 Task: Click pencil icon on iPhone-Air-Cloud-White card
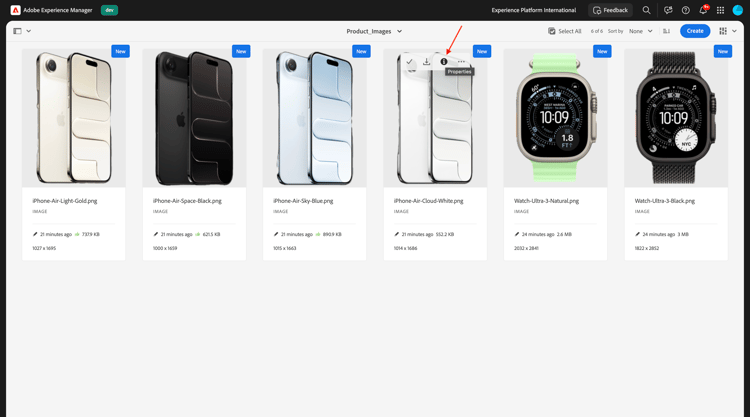pyautogui.click(x=397, y=234)
